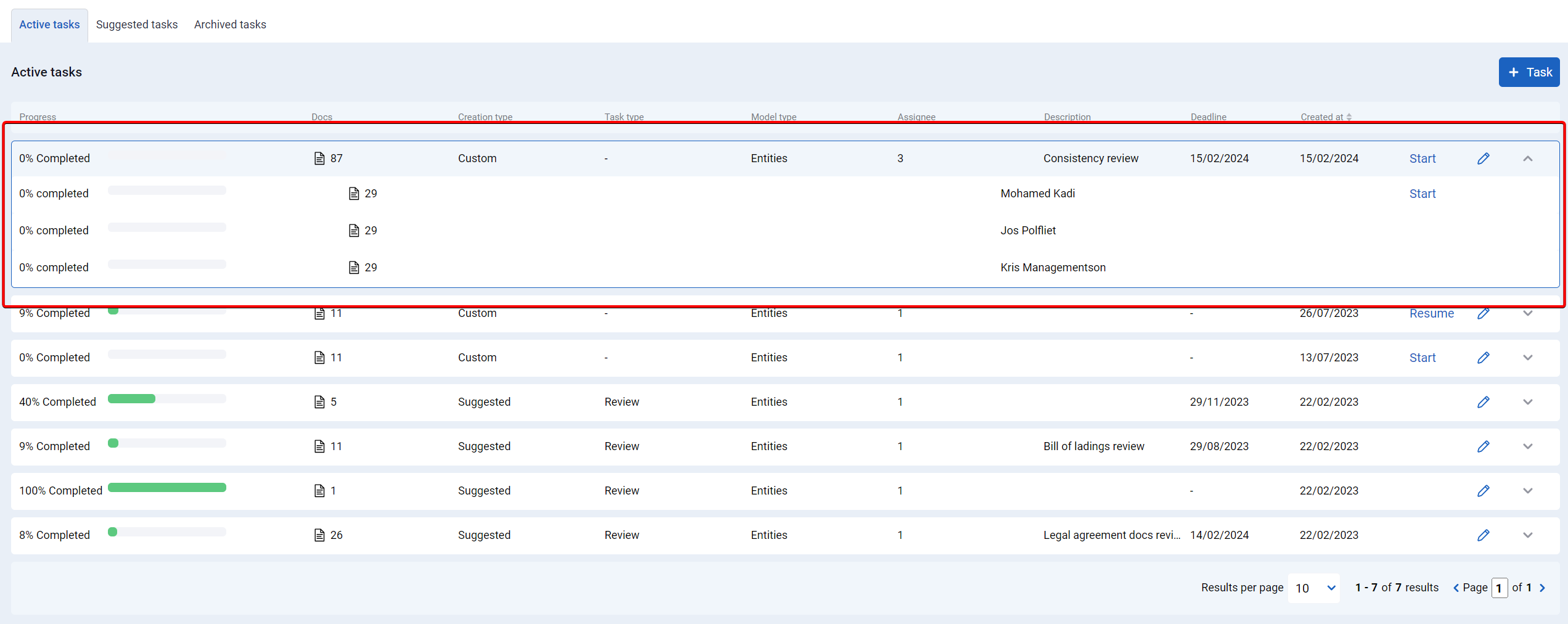
Task: Select the Kris Managementson assignee name
Action: 1053,268
